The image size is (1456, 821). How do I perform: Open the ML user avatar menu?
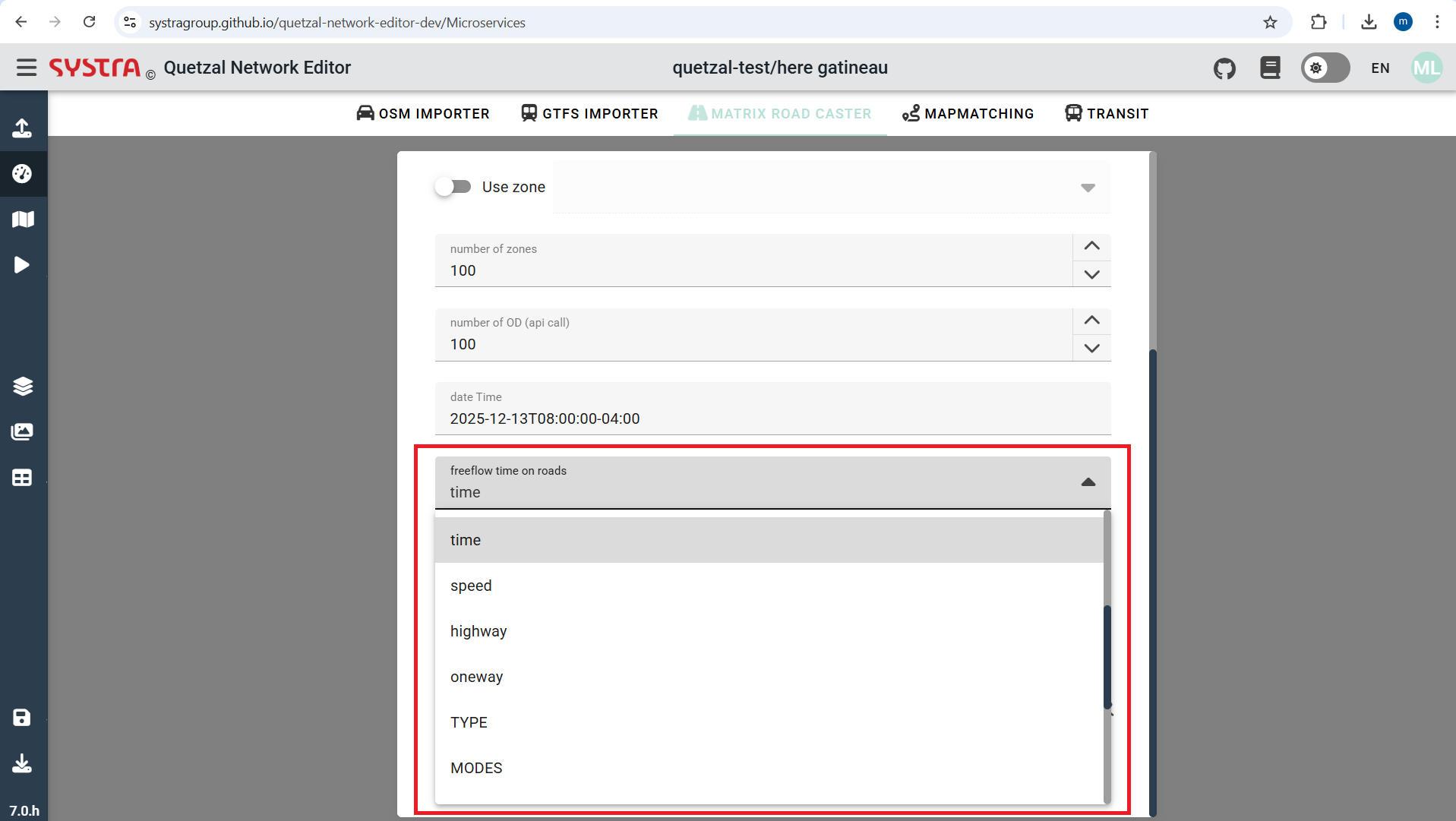[x=1426, y=68]
